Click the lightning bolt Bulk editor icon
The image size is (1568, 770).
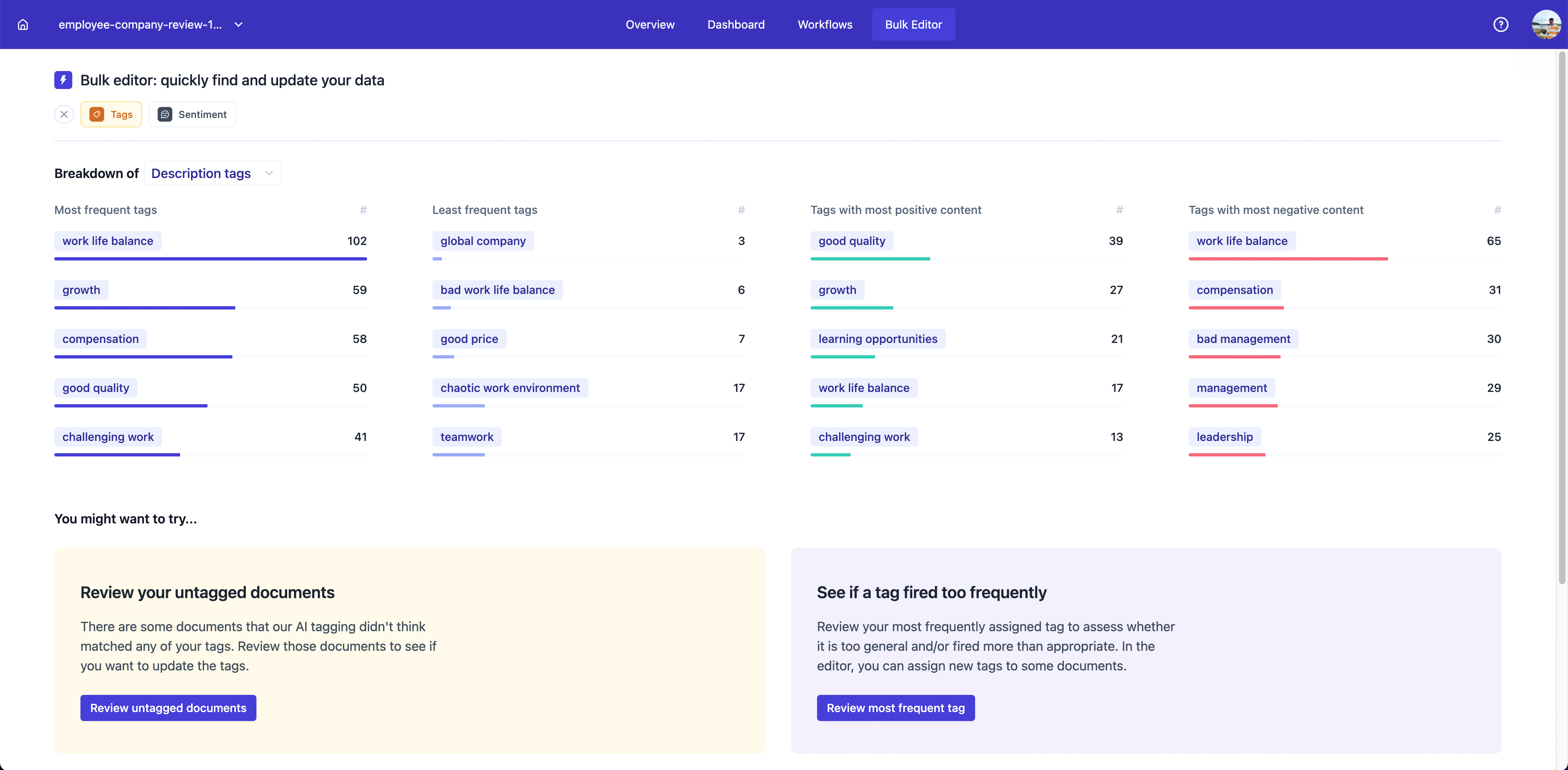[63, 80]
